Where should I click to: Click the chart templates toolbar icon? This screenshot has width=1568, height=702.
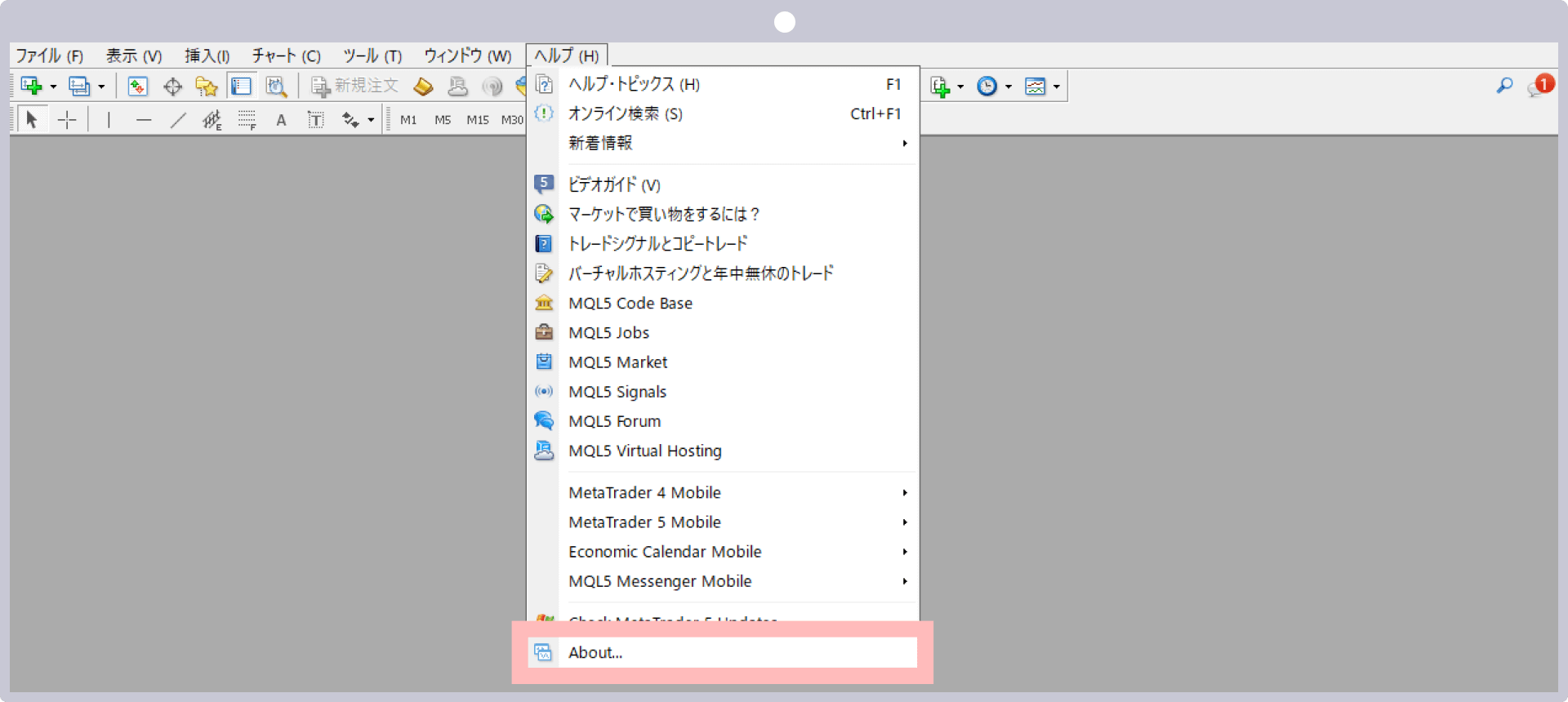coord(1036,86)
